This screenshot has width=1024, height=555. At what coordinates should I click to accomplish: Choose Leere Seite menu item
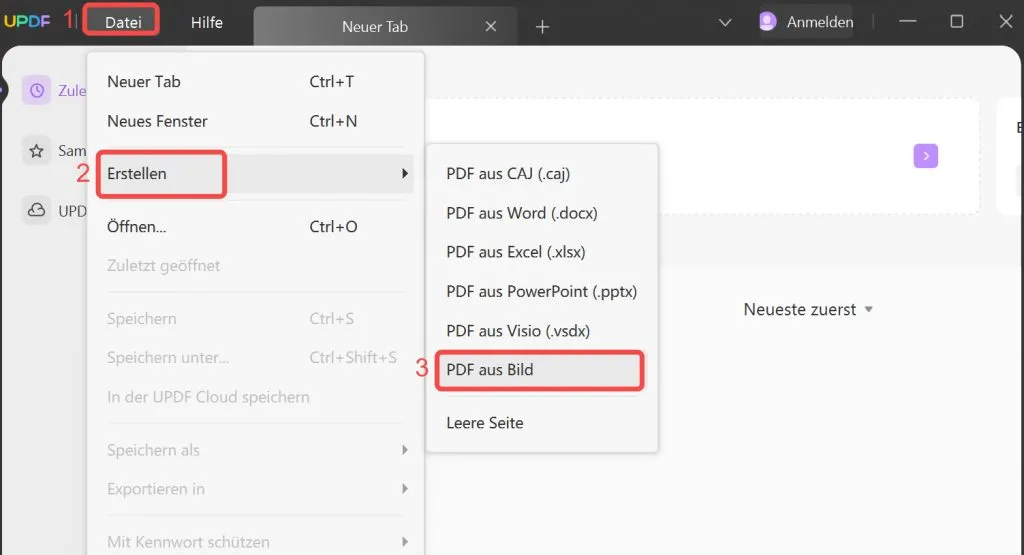(485, 423)
